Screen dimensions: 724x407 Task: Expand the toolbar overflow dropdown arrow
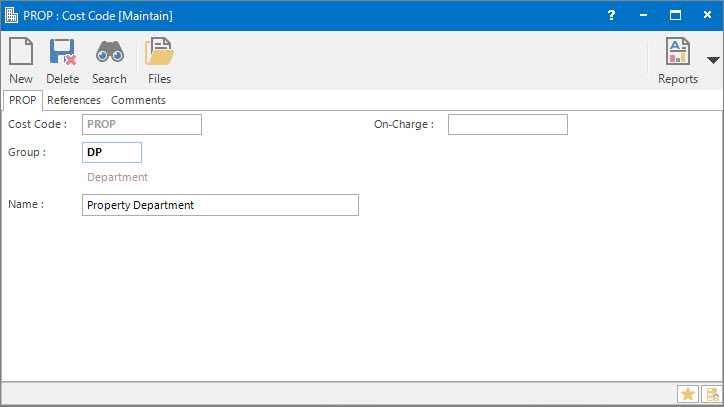tap(713, 60)
